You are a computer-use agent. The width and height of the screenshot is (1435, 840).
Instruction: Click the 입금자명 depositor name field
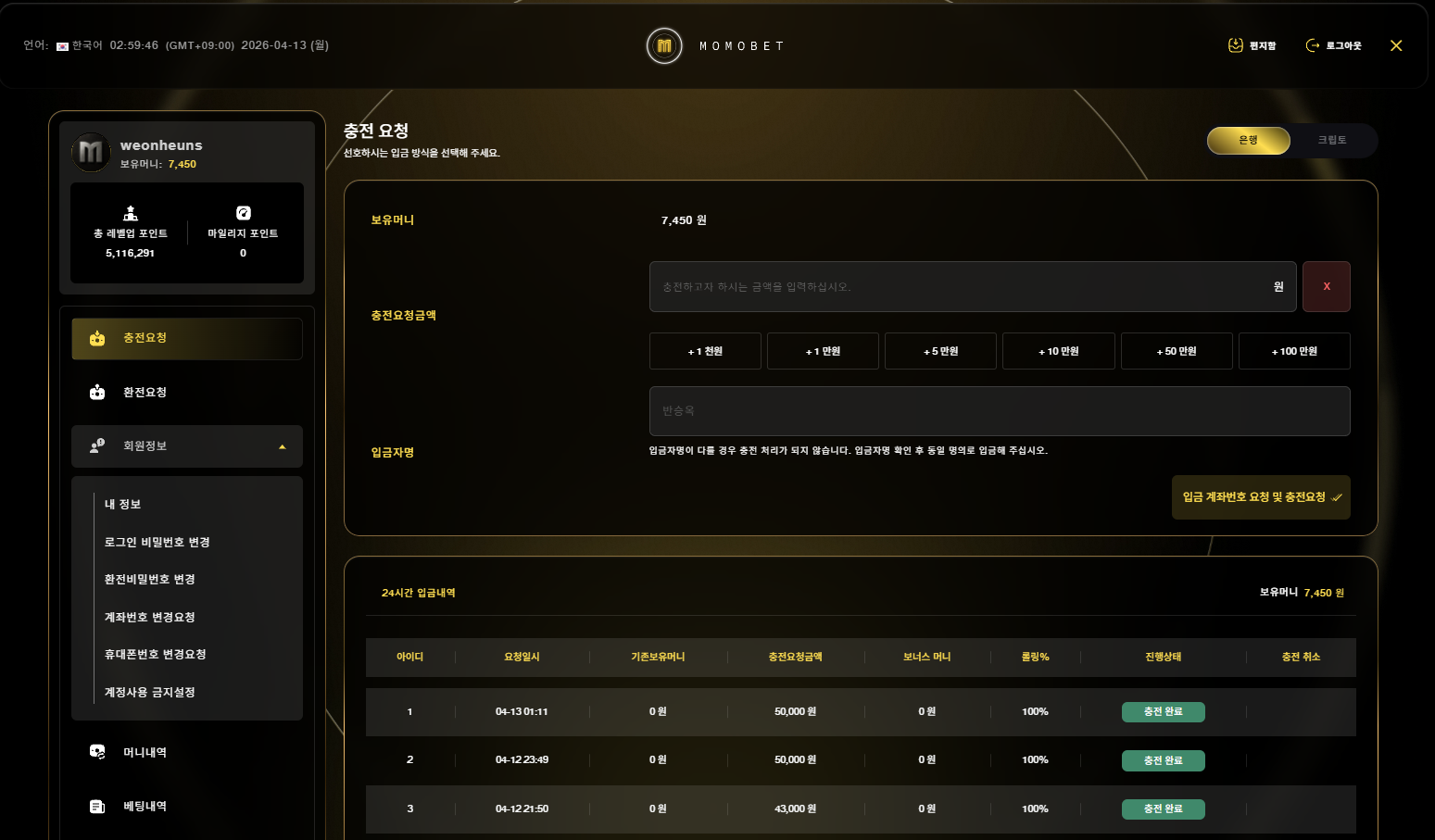(x=999, y=411)
